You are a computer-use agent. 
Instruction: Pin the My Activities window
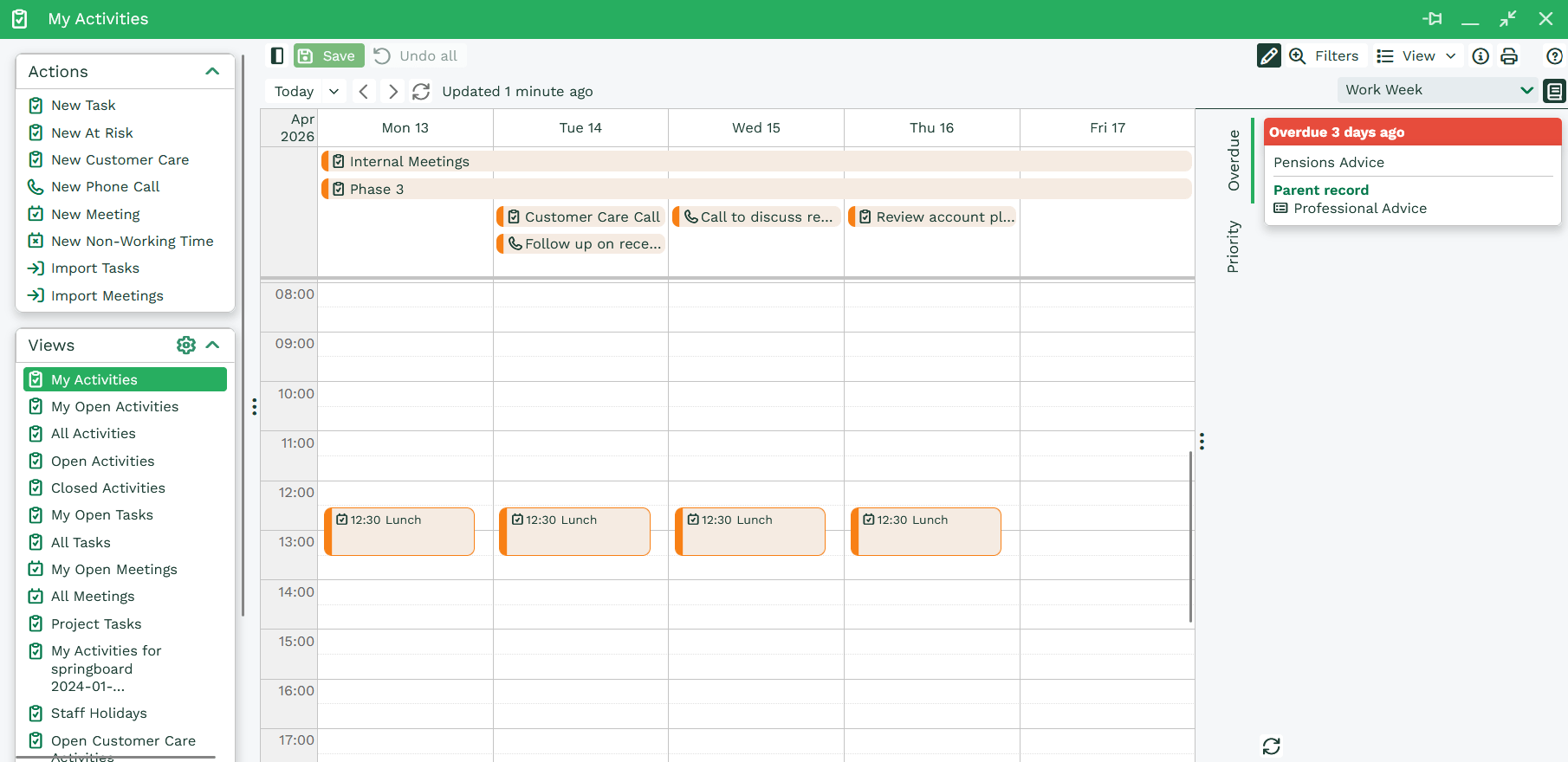coord(1432,19)
